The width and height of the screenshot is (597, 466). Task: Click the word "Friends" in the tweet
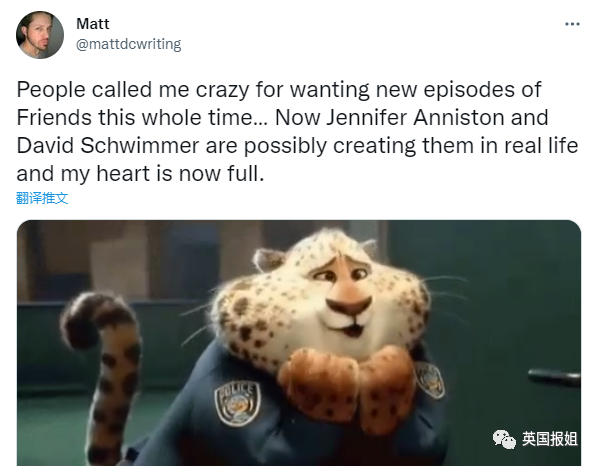pyautogui.click(x=54, y=117)
